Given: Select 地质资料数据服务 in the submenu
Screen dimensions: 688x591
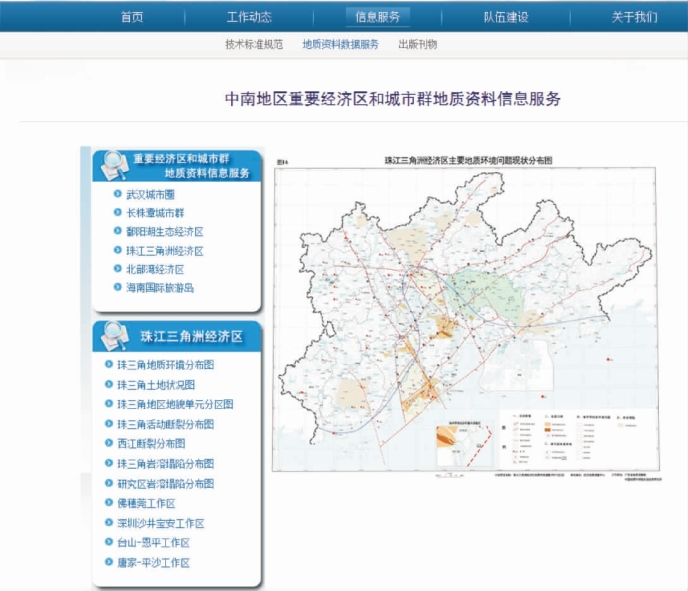Looking at the screenshot, I should 340,45.
